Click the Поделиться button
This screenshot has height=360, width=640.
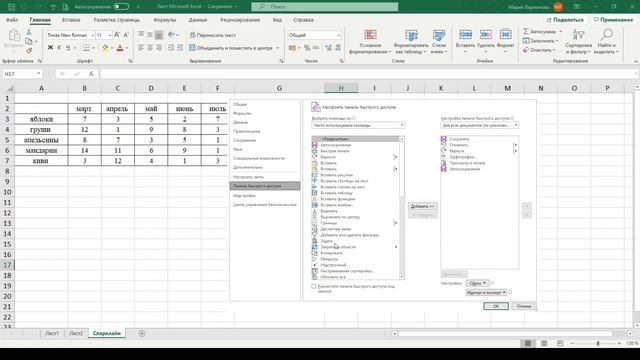[x=565, y=20]
